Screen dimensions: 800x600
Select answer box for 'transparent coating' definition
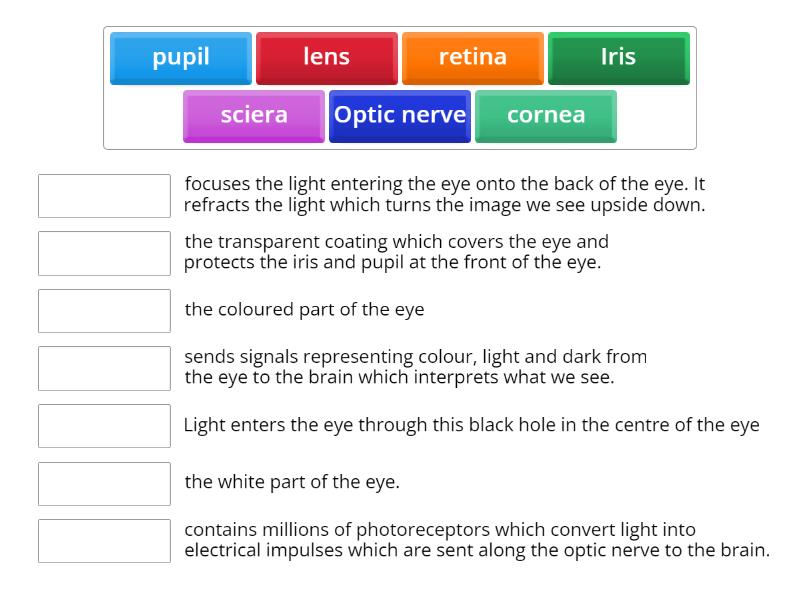pyautogui.click(x=104, y=253)
